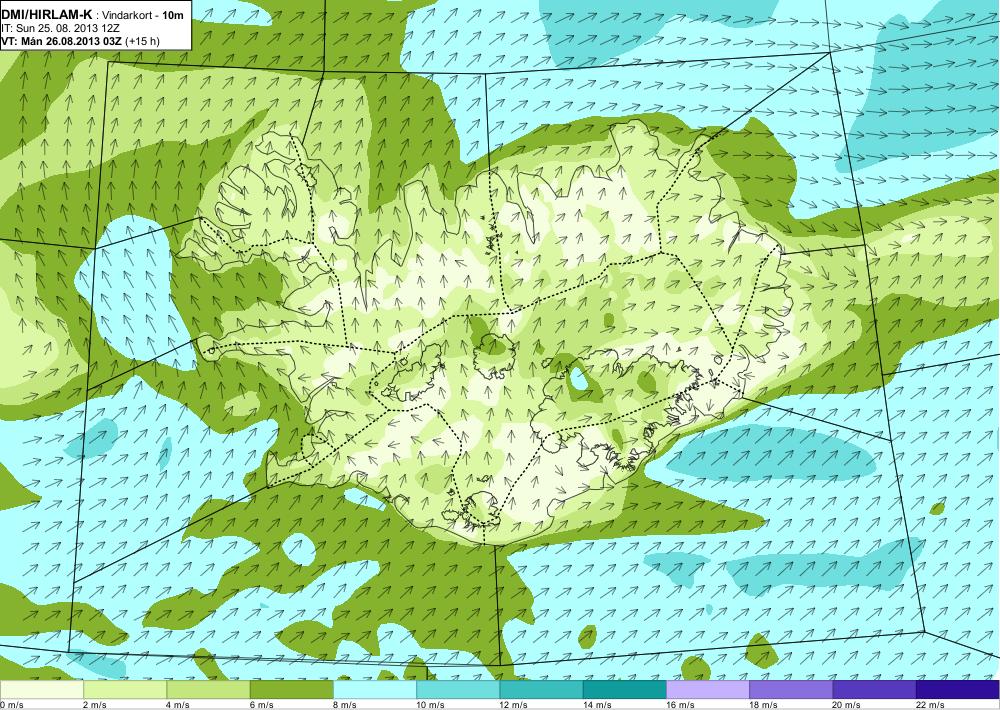Select the pale cyan 8–10 m/s legend swatch
The height and width of the screenshot is (710, 1000).
(375, 690)
